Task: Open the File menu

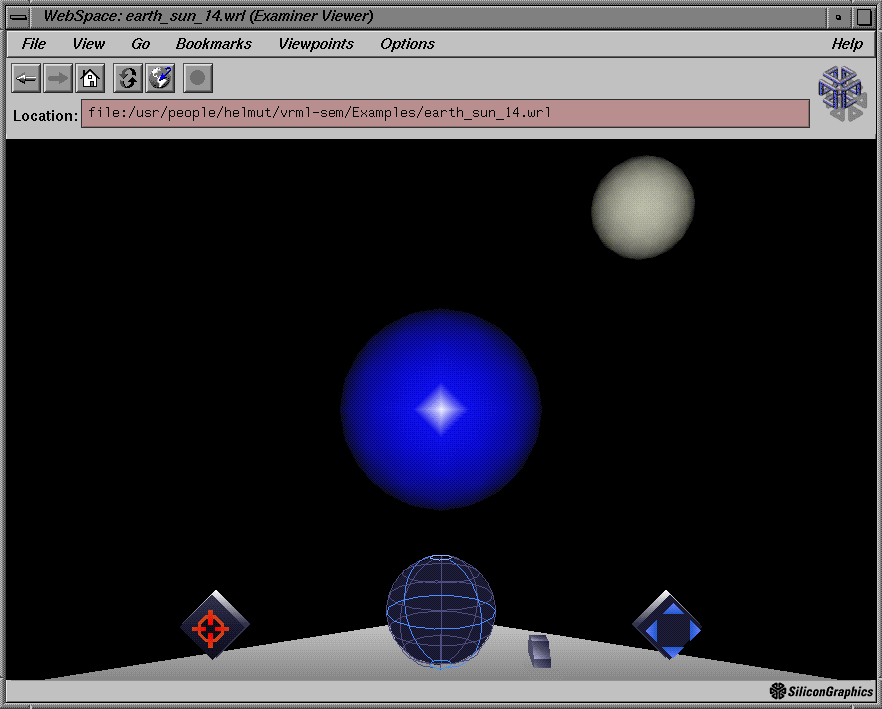Action: point(34,44)
